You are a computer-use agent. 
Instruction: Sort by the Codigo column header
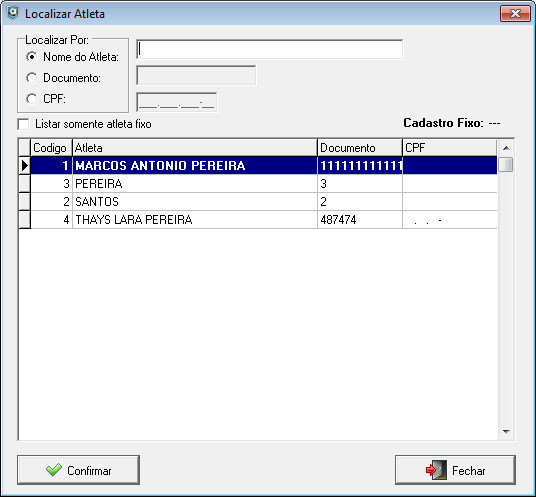(51, 148)
